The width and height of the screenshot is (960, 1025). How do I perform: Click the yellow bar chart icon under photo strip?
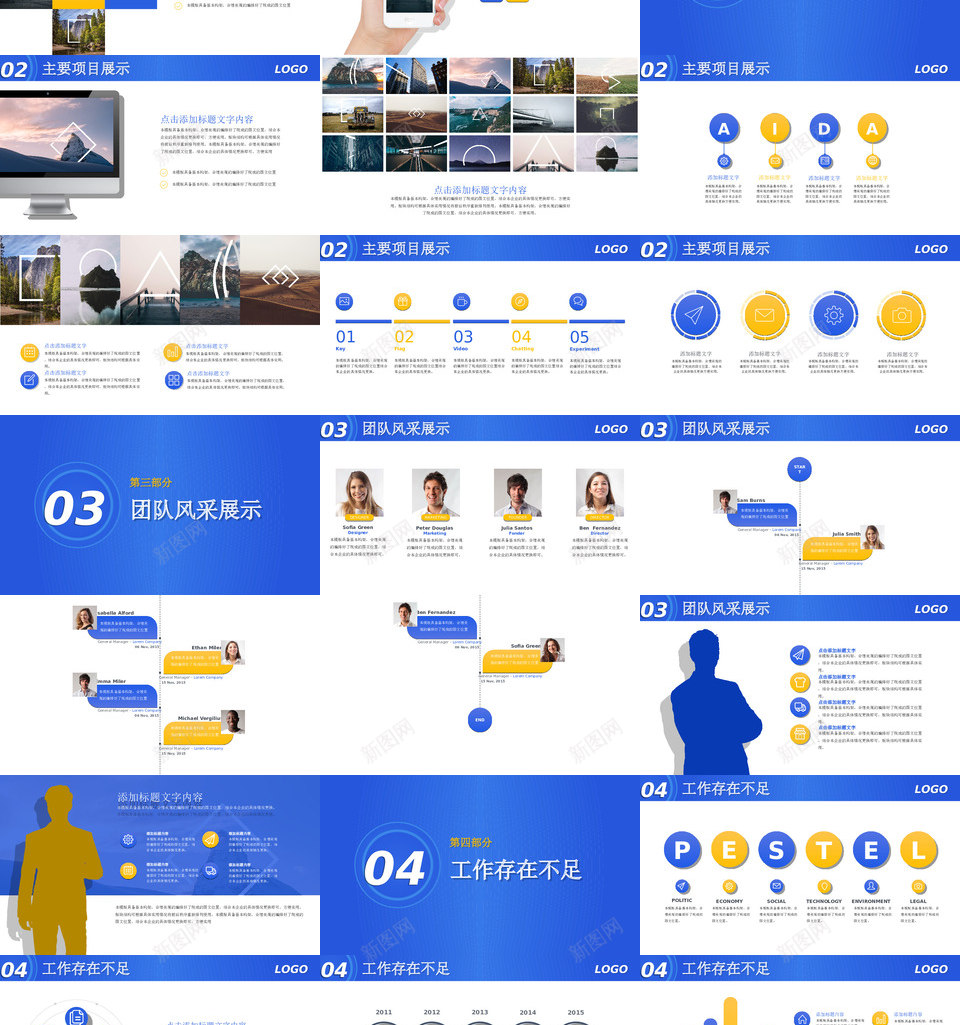coord(173,353)
